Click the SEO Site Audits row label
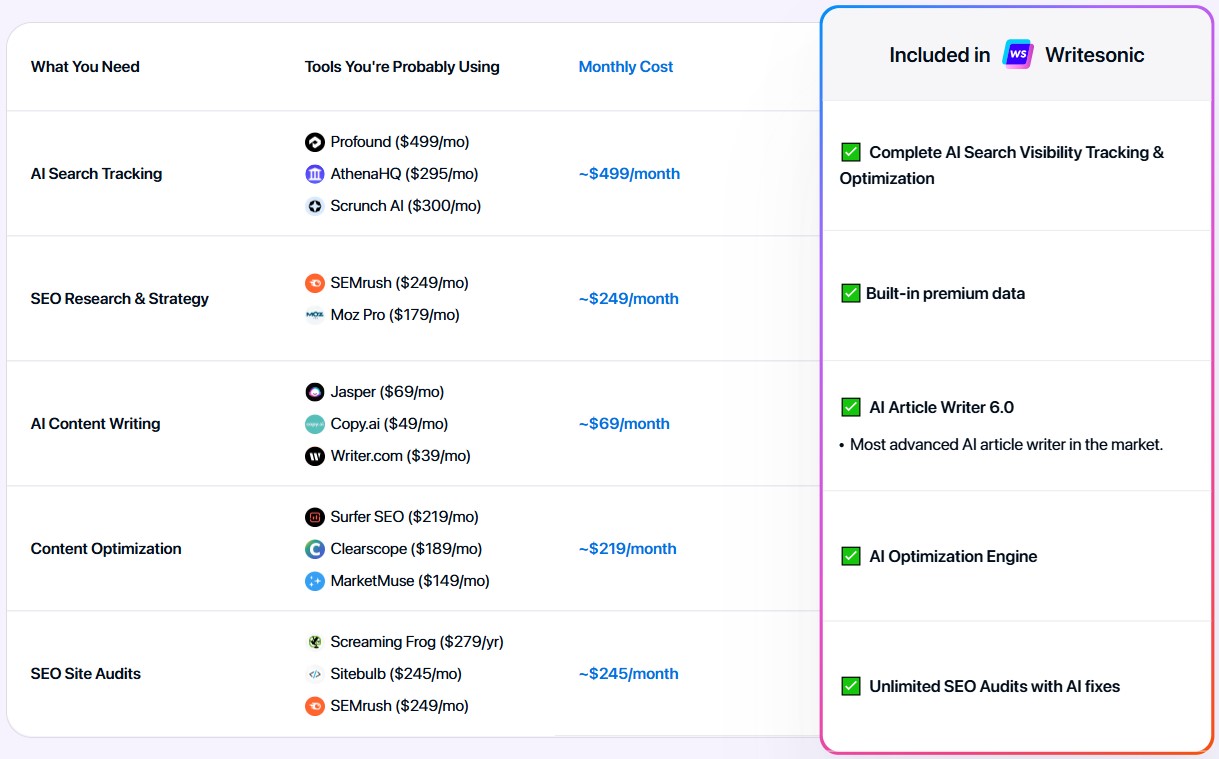1219x759 pixels. tap(86, 674)
